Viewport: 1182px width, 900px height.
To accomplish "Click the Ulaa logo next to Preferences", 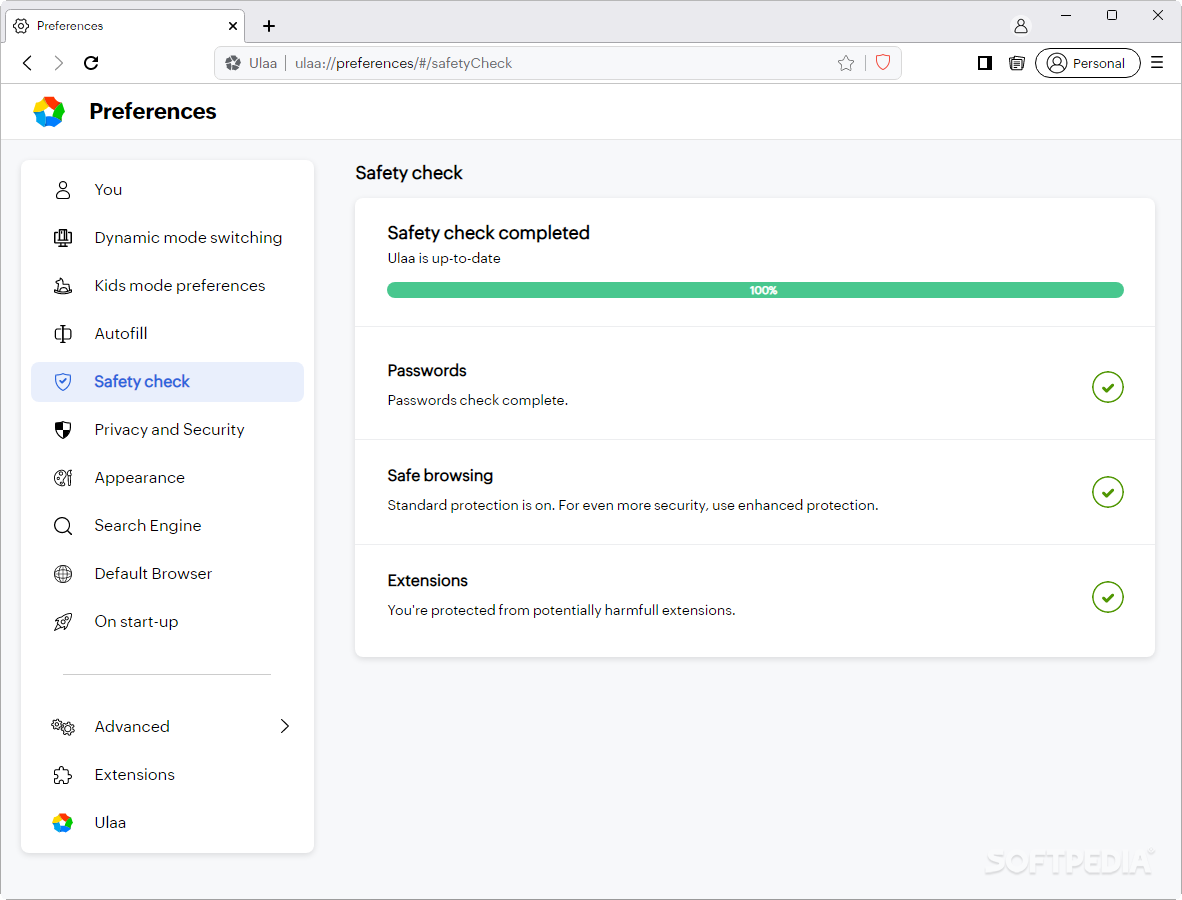I will [x=49, y=112].
